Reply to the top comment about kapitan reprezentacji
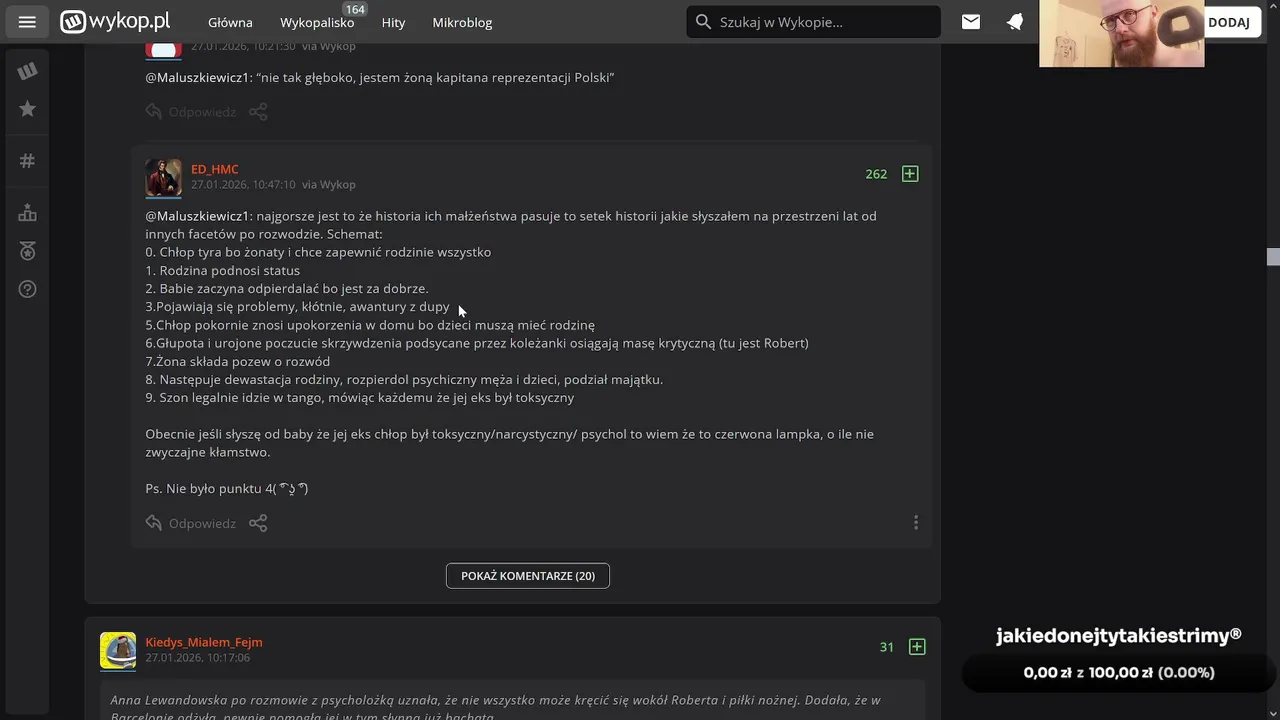The height and width of the screenshot is (720, 1280). [x=191, y=112]
